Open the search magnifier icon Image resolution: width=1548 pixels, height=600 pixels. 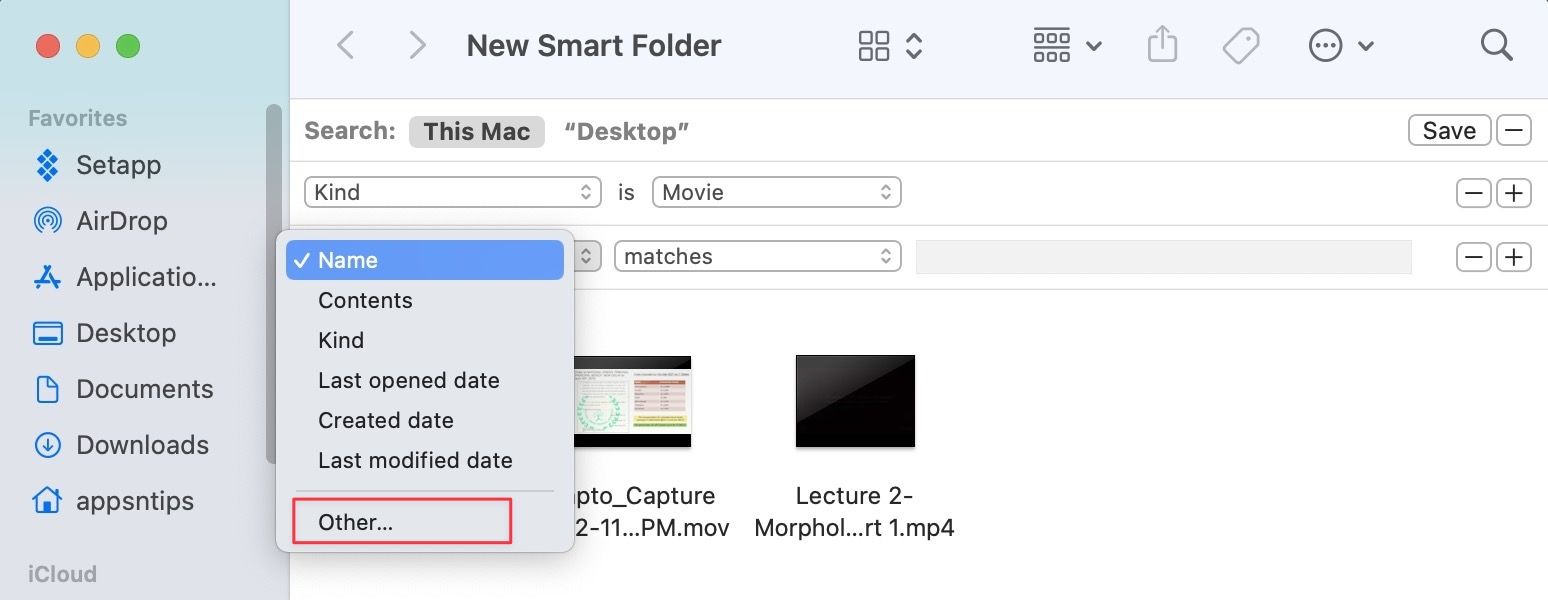point(1496,46)
